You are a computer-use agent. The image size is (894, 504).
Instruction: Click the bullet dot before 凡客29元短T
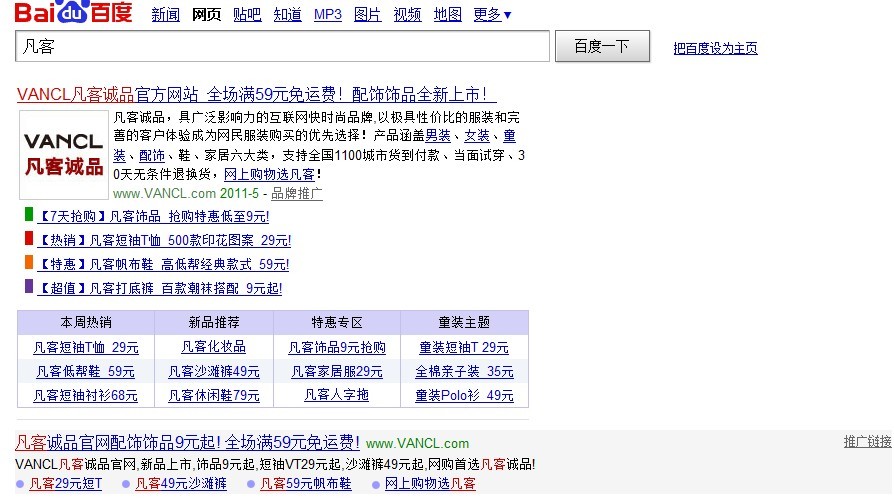point(20,485)
